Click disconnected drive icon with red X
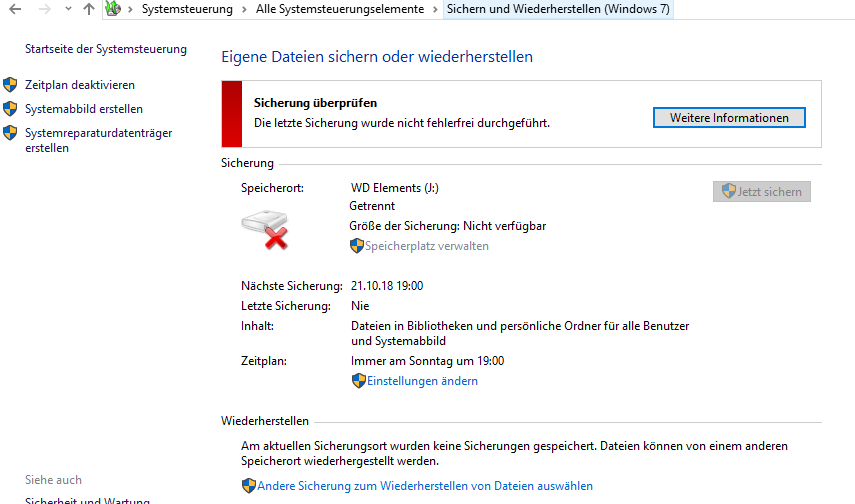This screenshot has width=855, height=504. click(x=265, y=229)
